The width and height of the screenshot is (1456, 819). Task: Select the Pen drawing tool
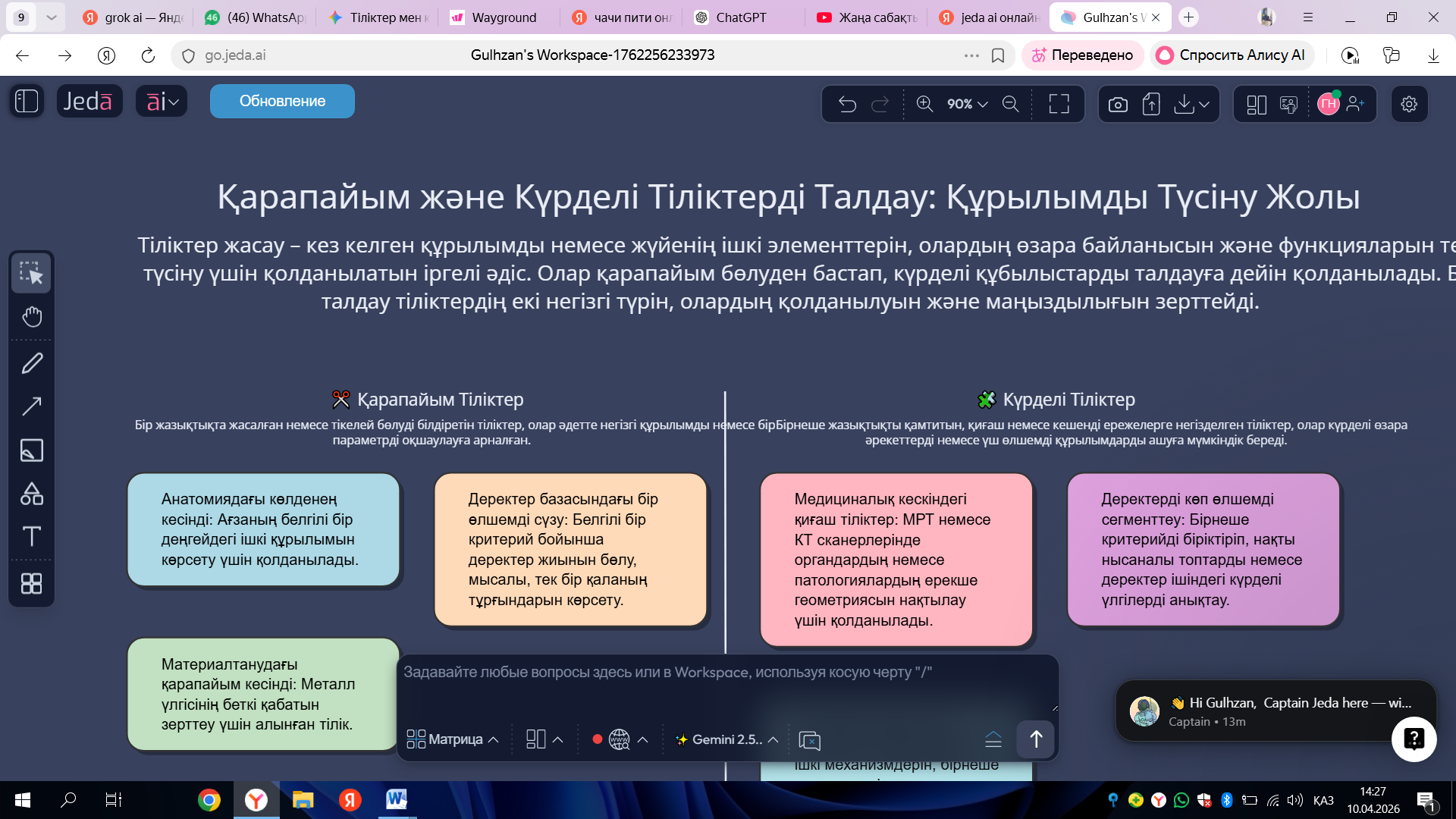32,363
